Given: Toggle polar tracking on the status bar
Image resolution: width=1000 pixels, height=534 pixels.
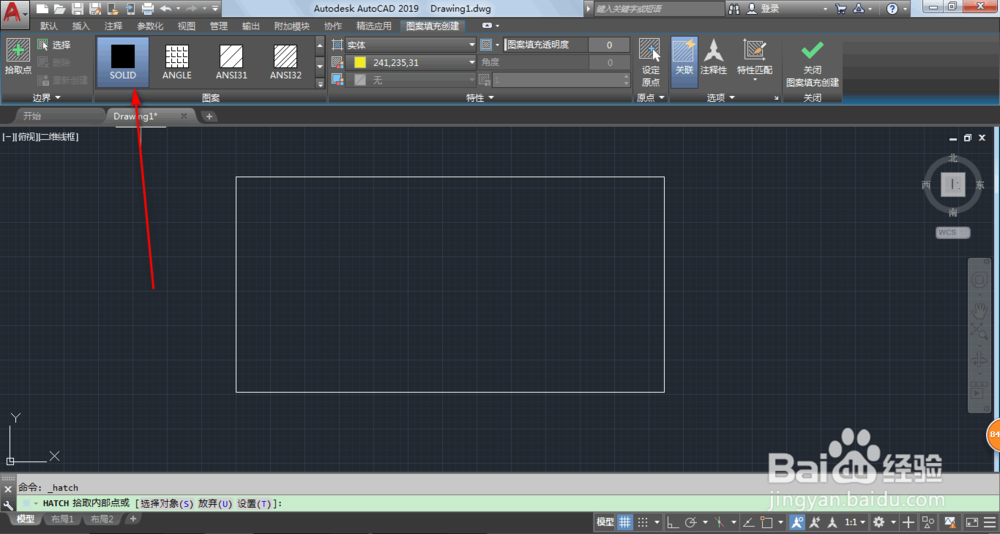Looking at the screenshot, I should coord(689,522).
